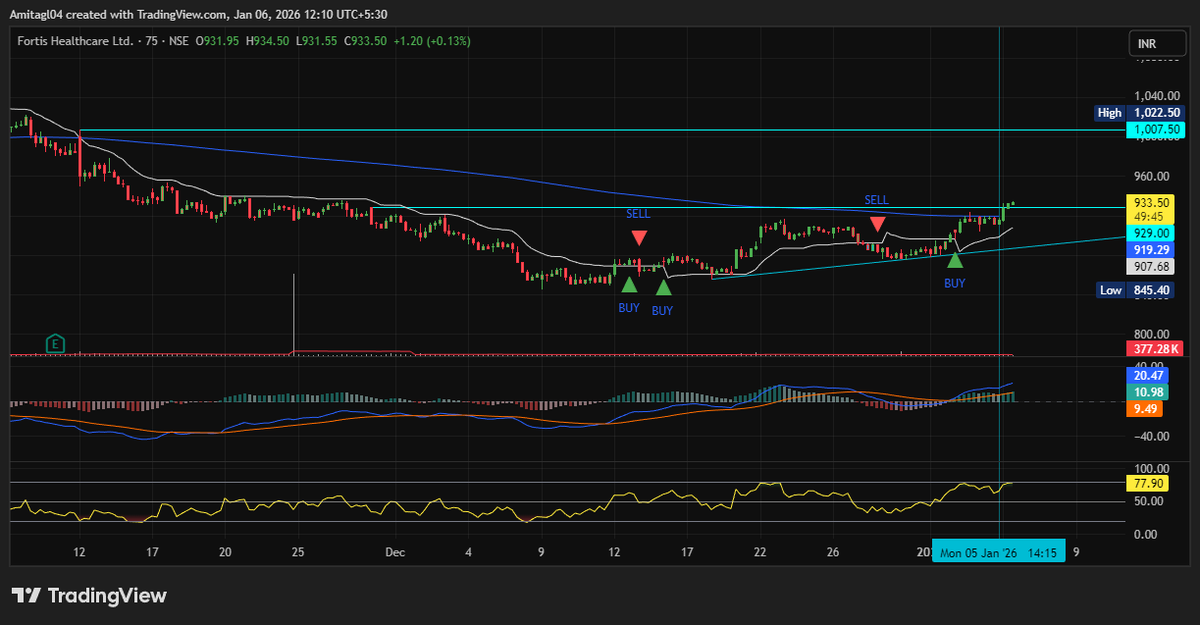Click the +1.20 (+0.13%) change value
The width and height of the screenshot is (1200, 625).
[x=433, y=41]
